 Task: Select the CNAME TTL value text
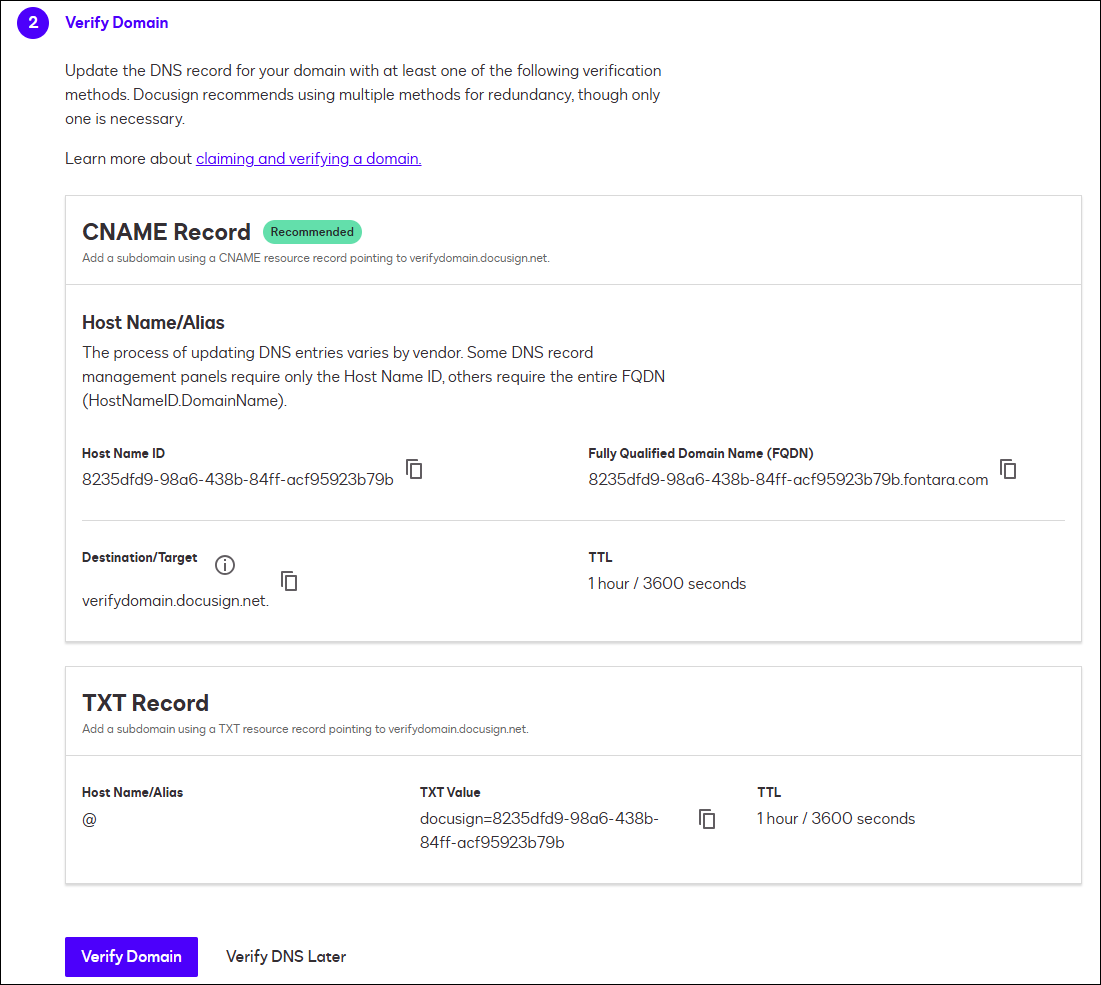668,582
